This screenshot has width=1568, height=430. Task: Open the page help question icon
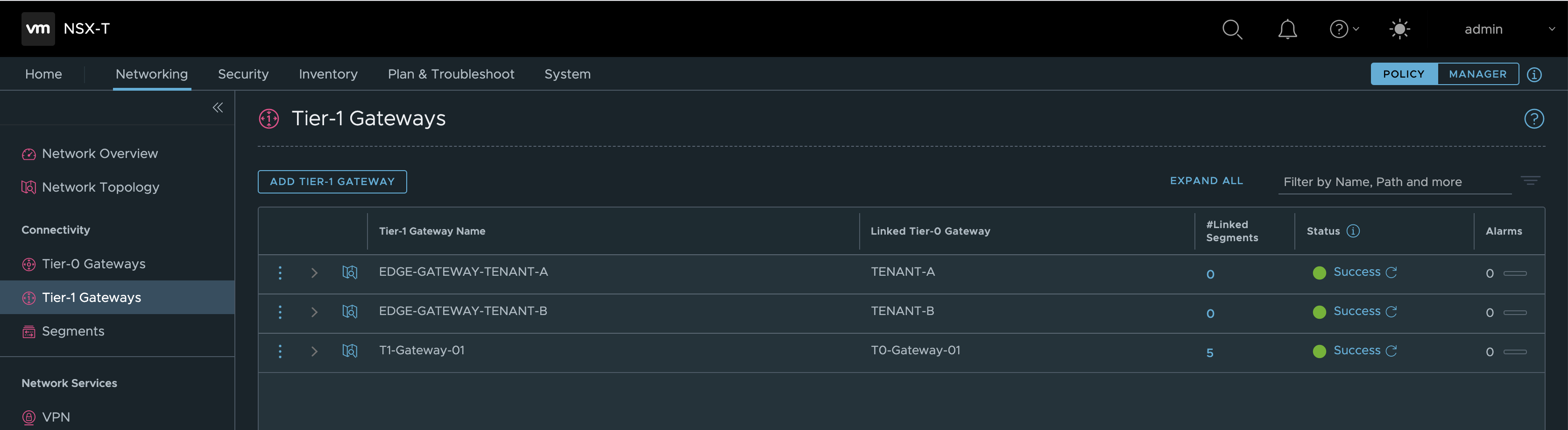pyautogui.click(x=1533, y=119)
